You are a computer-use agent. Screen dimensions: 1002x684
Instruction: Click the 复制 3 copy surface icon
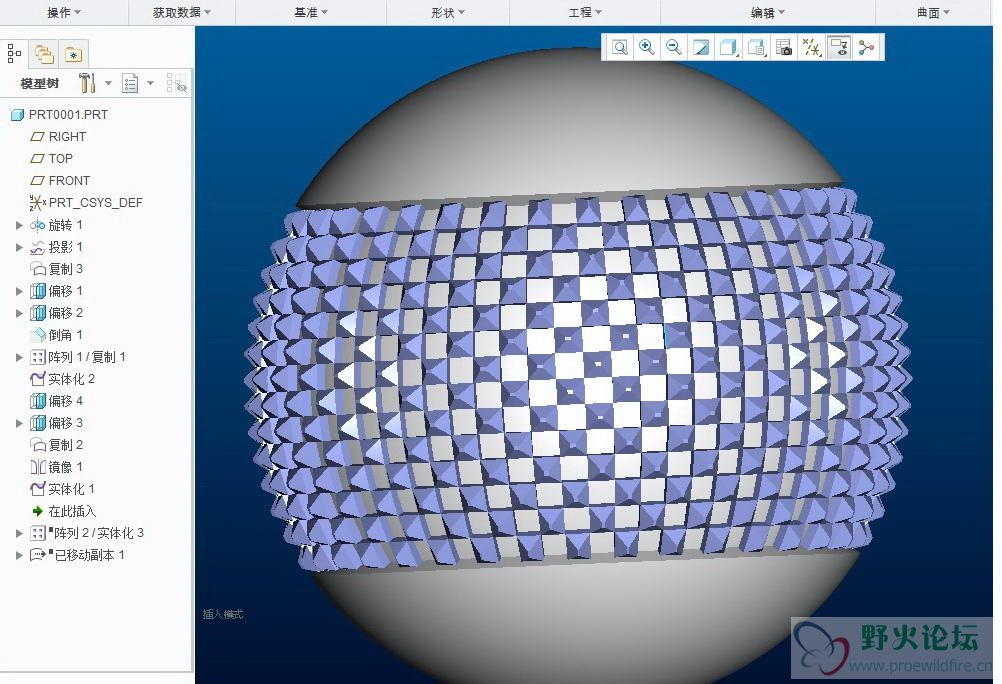38,269
